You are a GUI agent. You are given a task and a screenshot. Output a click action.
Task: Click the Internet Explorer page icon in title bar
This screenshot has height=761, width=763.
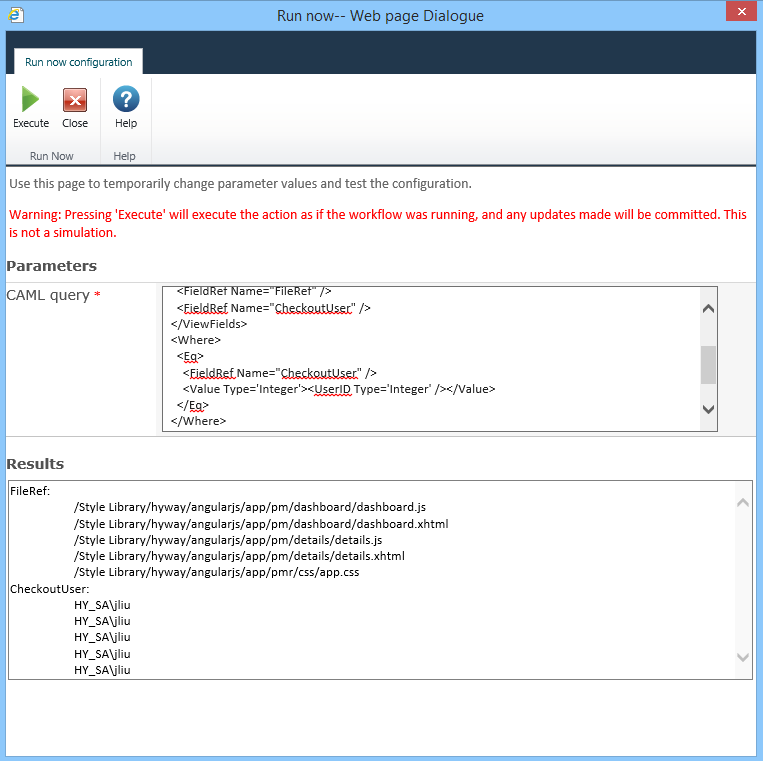[15, 14]
